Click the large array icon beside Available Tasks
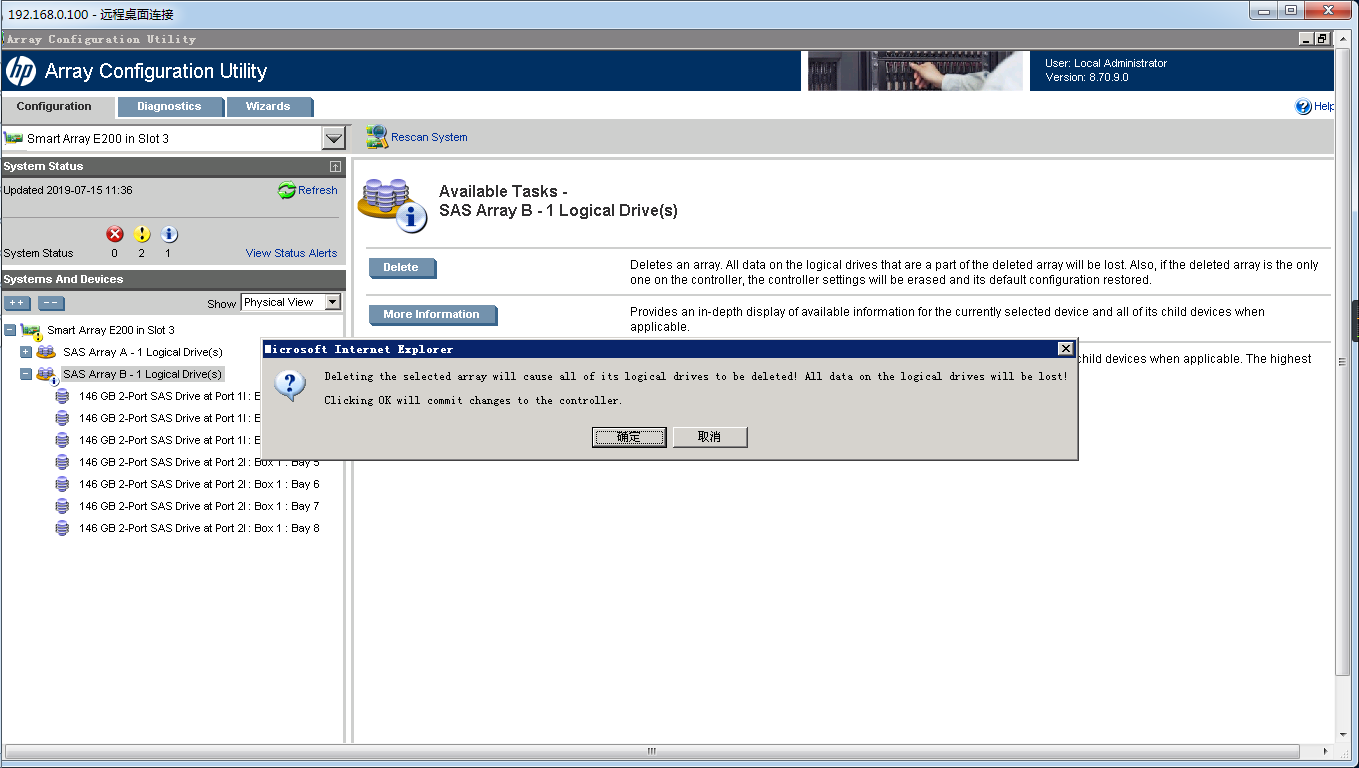Image resolution: width=1359 pixels, height=768 pixels. [392, 204]
